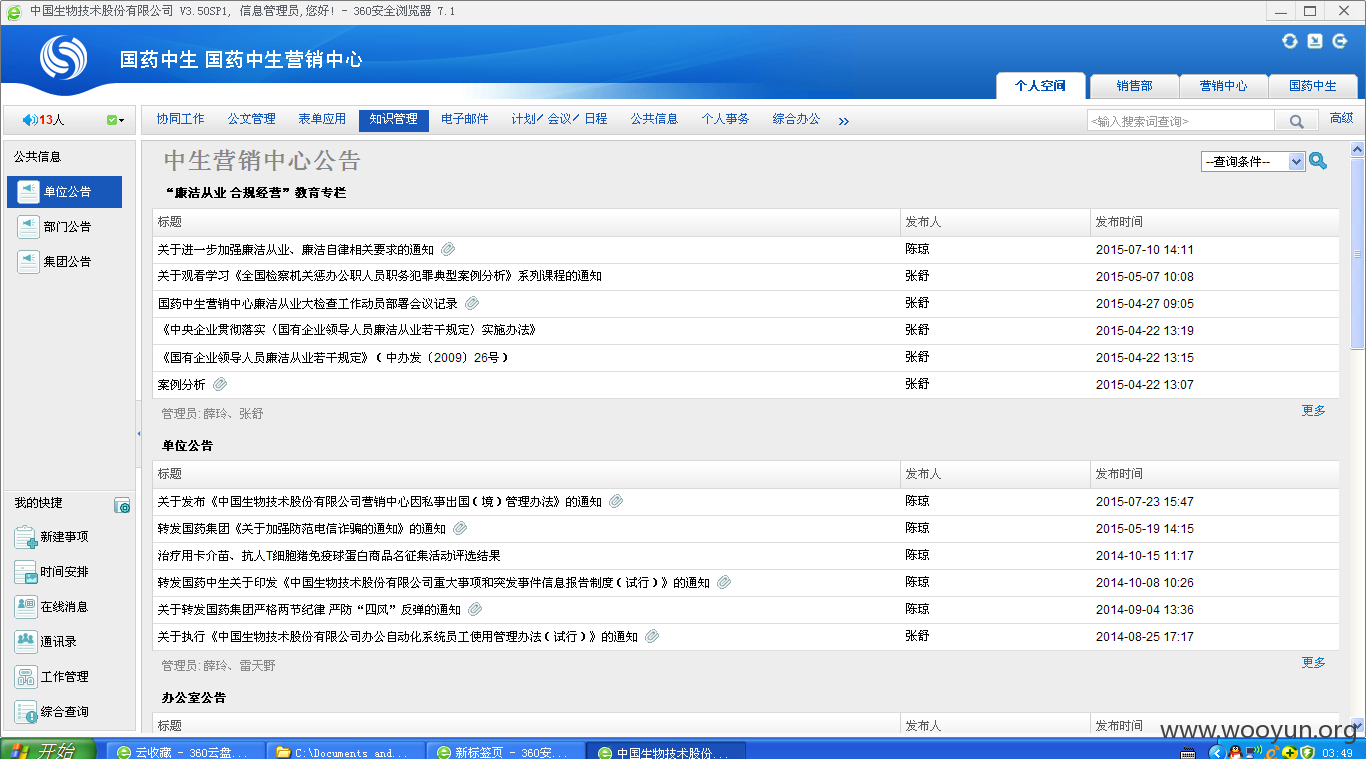Click the 通讯录 shortcut icon
The image size is (1366, 759).
pos(26,642)
